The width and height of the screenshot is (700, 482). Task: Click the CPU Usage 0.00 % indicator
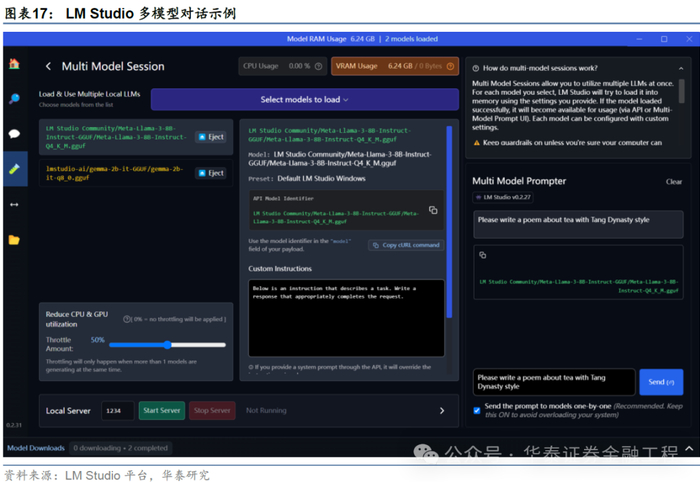283,66
